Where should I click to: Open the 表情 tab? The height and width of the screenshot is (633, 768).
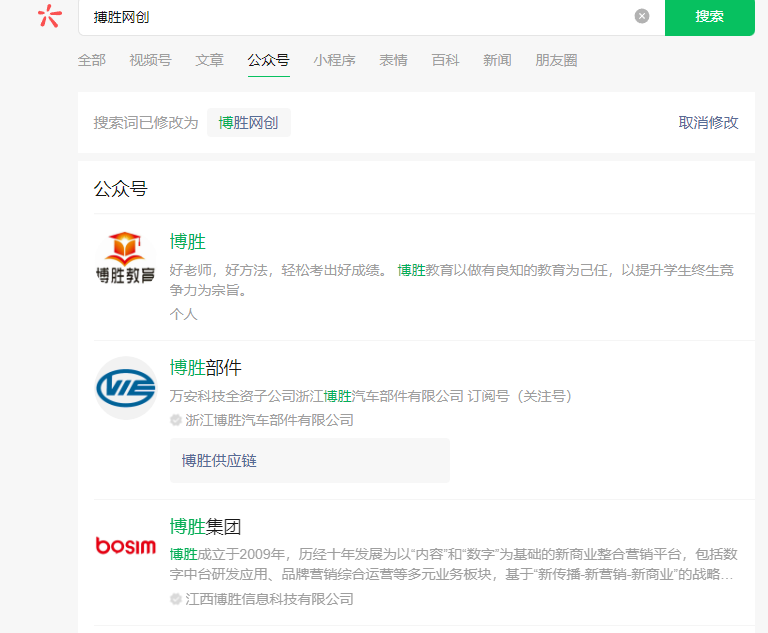pyautogui.click(x=393, y=60)
